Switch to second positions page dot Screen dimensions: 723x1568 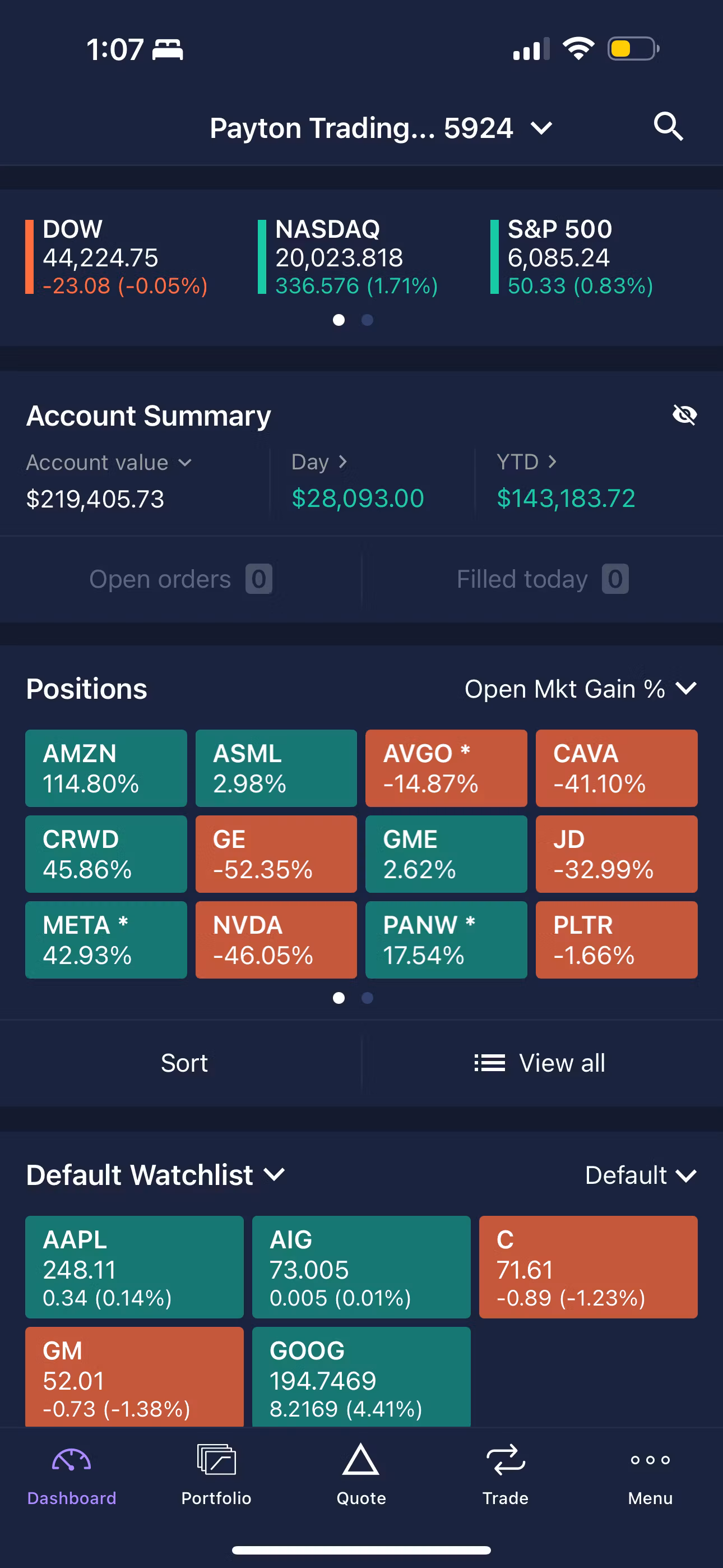[x=367, y=998]
